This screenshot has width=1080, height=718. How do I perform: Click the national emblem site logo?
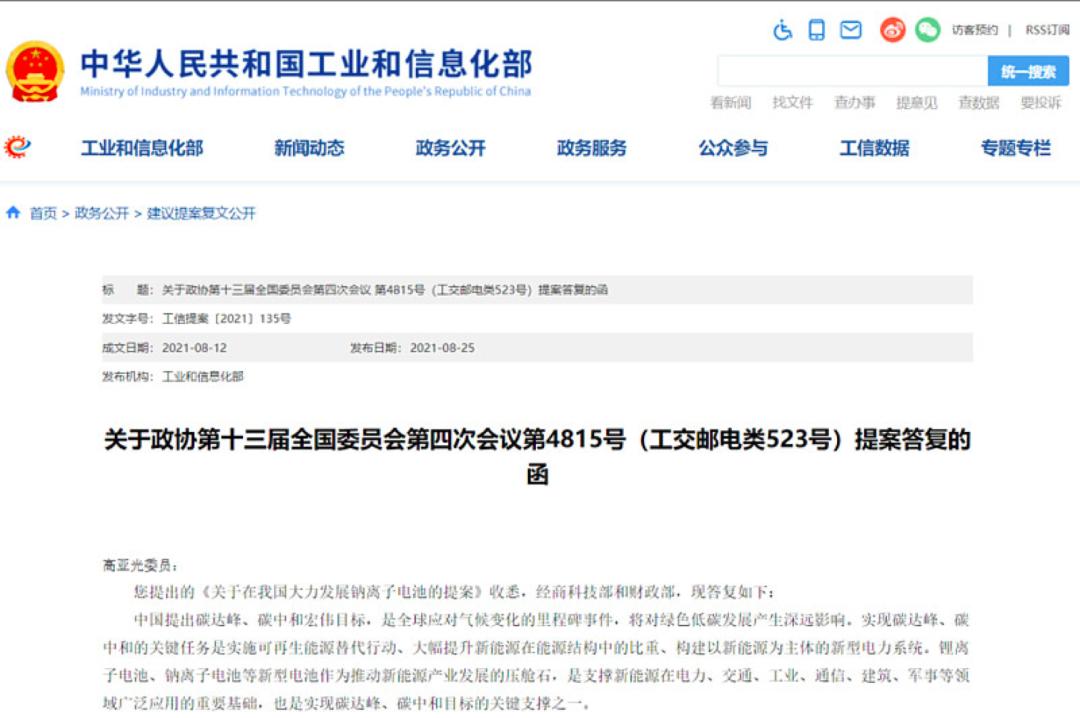[x=36, y=70]
